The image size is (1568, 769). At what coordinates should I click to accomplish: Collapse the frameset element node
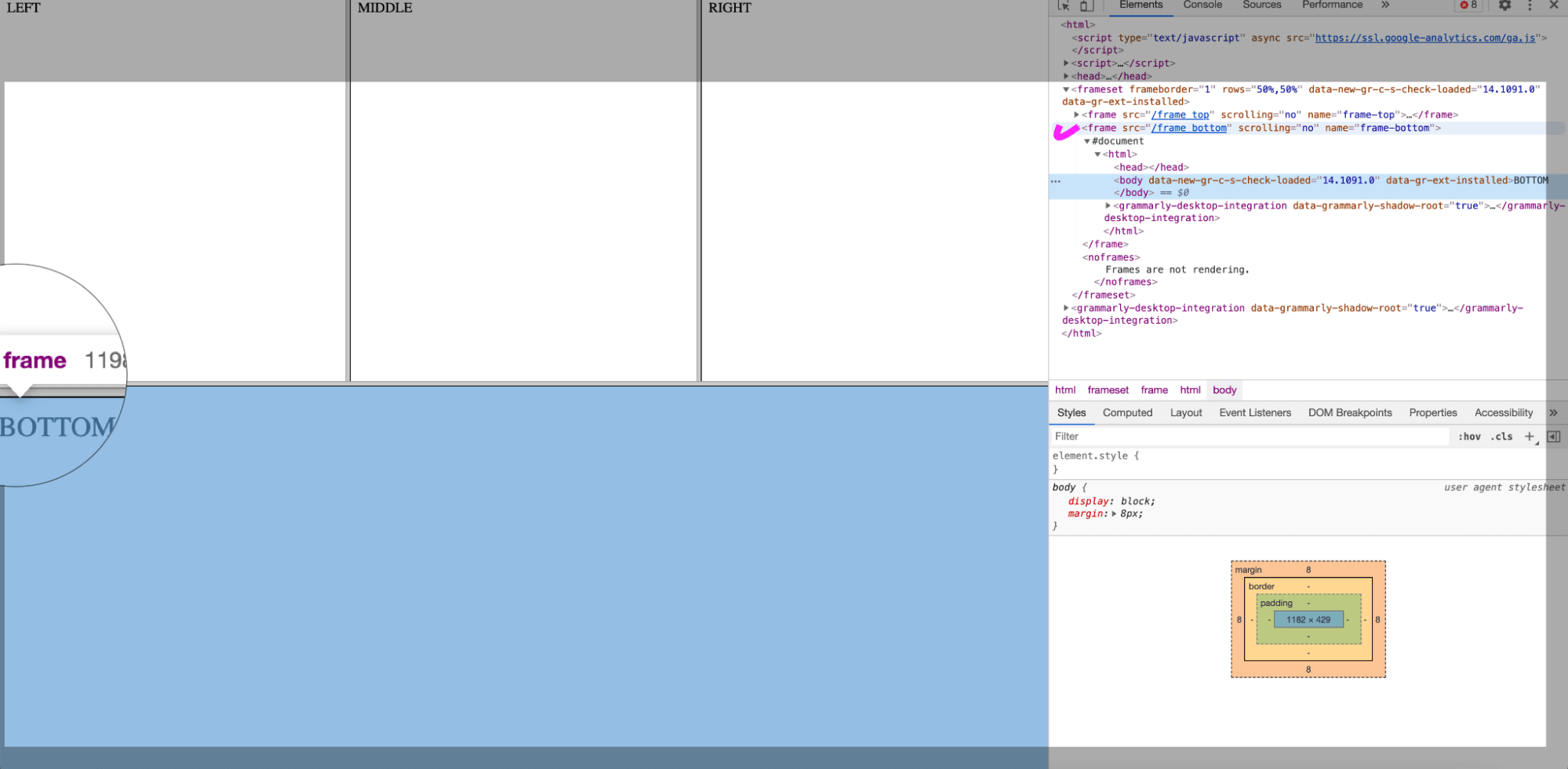point(1065,89)
